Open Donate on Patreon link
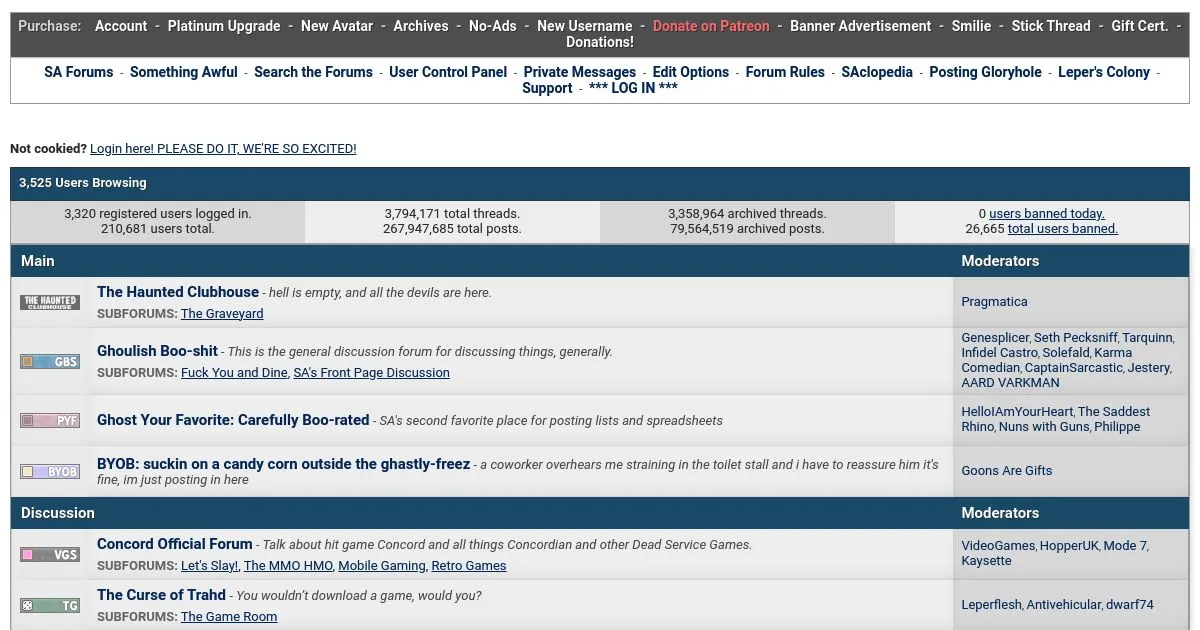The height and width of the screenshot is (630, 1200). 711,26
